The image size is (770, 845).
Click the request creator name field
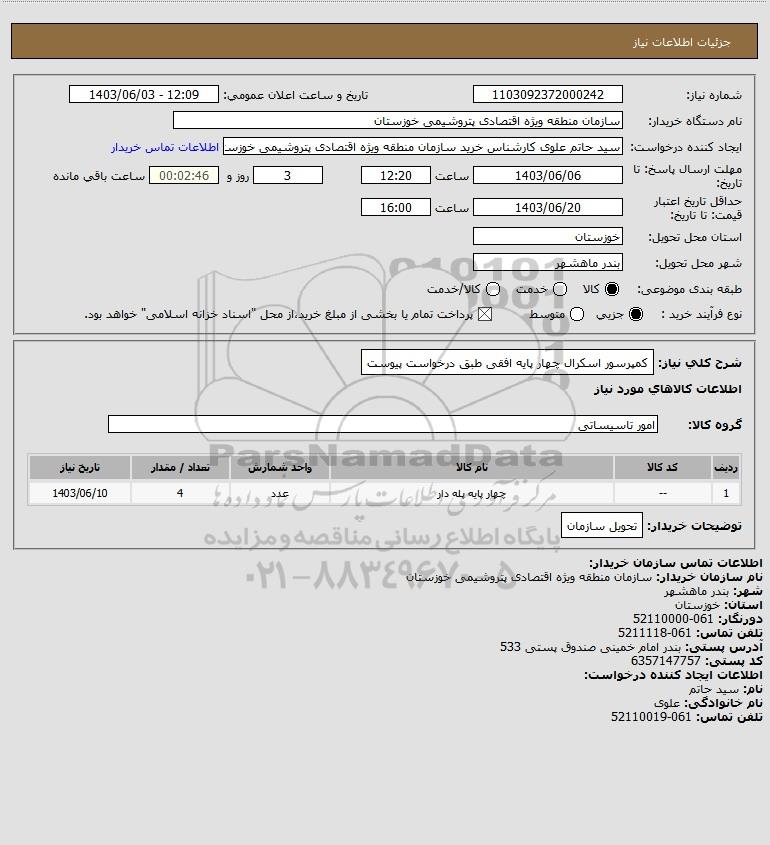(x=422, y=147)
